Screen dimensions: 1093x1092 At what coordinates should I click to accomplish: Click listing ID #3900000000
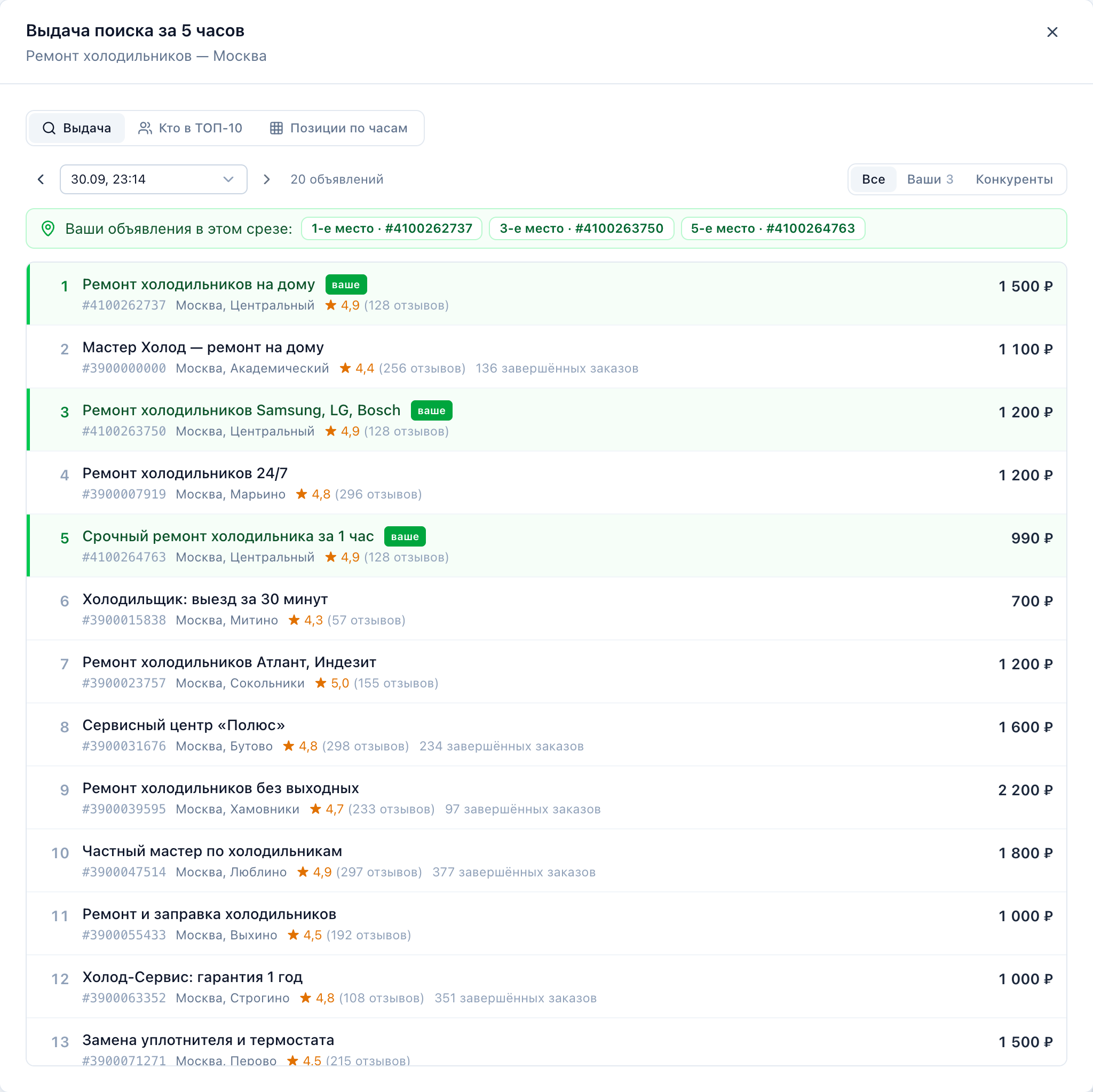(x=124, y=368)
